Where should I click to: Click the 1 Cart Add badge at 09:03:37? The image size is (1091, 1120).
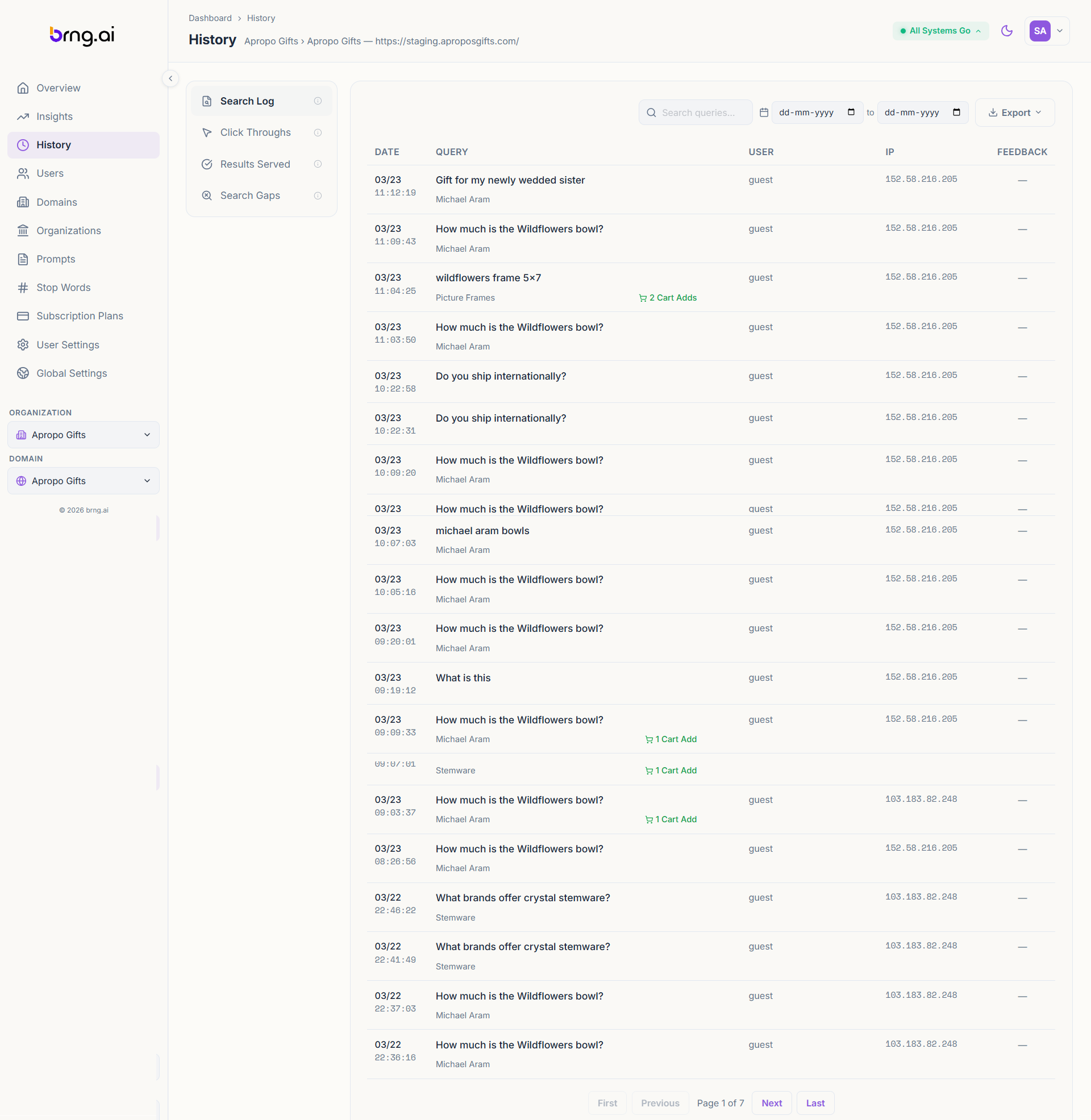[x=671, y=820]
